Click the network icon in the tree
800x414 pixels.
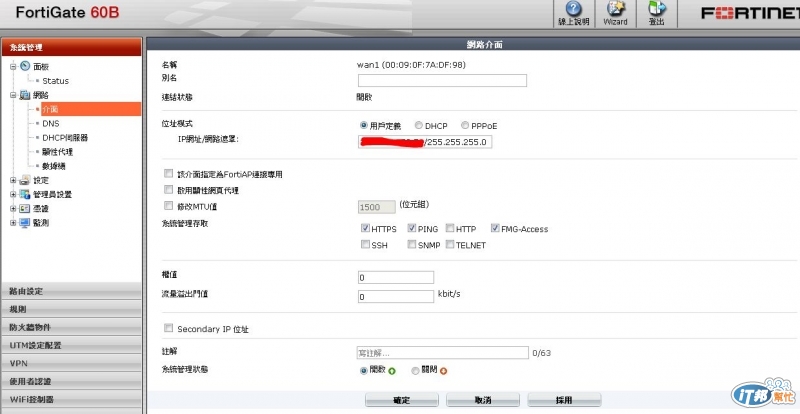(26, 95)
